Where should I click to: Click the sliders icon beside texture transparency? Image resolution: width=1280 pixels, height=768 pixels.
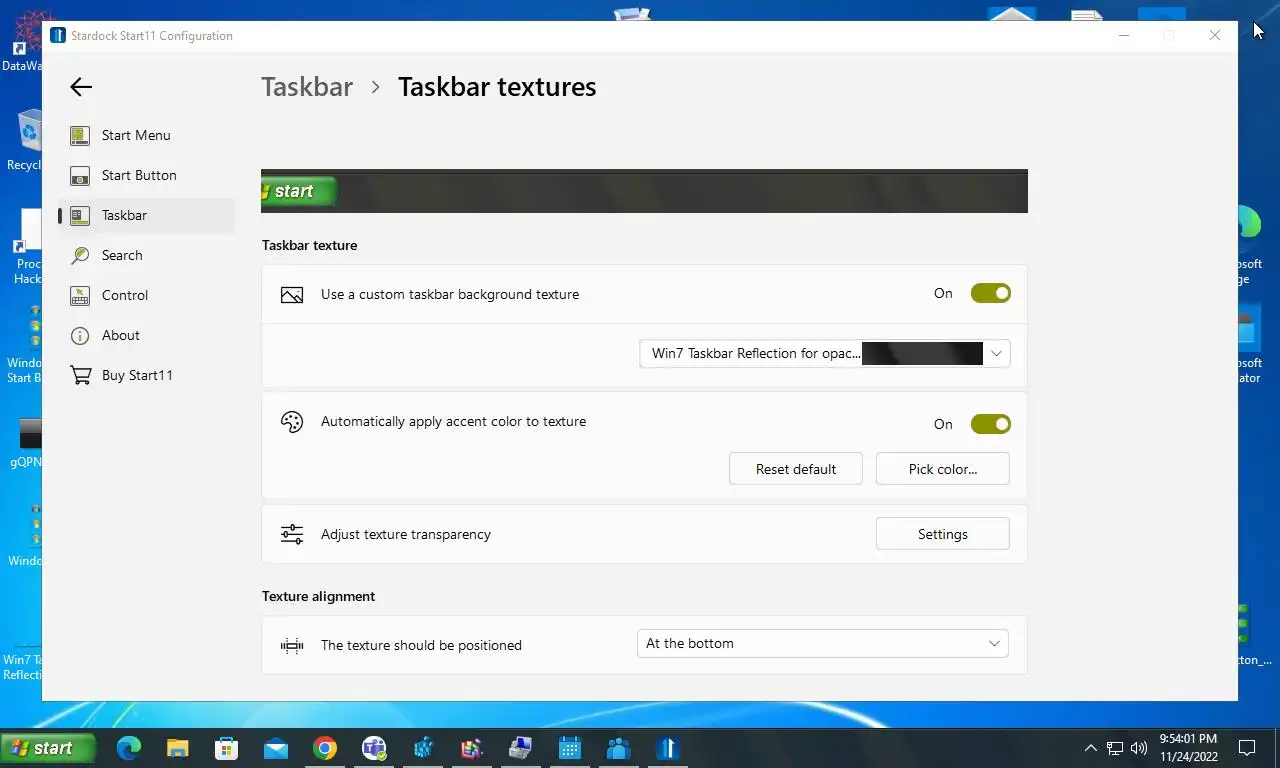(x=292, y=534)
